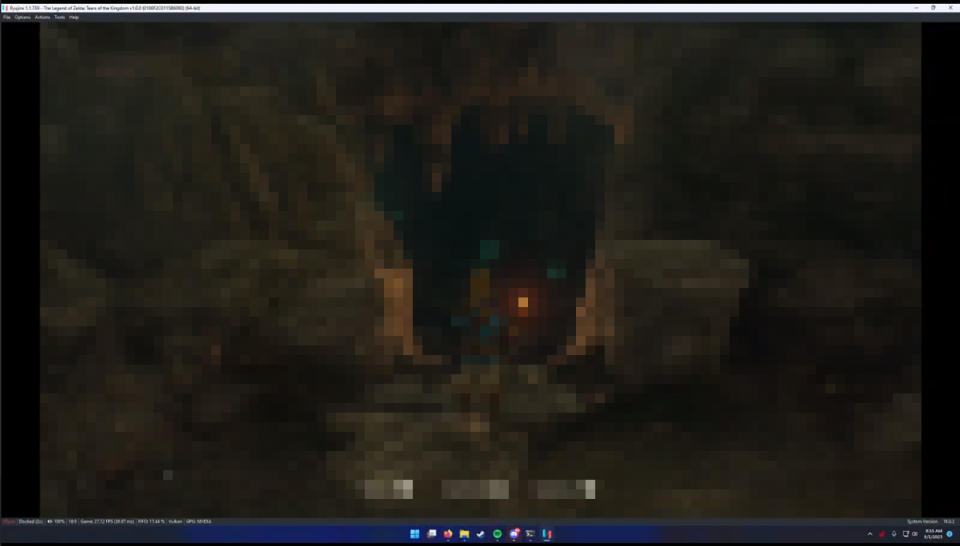Screen dimensions: 960x546
Task: Open Steam from the taskbar
Action: [481, 534]
